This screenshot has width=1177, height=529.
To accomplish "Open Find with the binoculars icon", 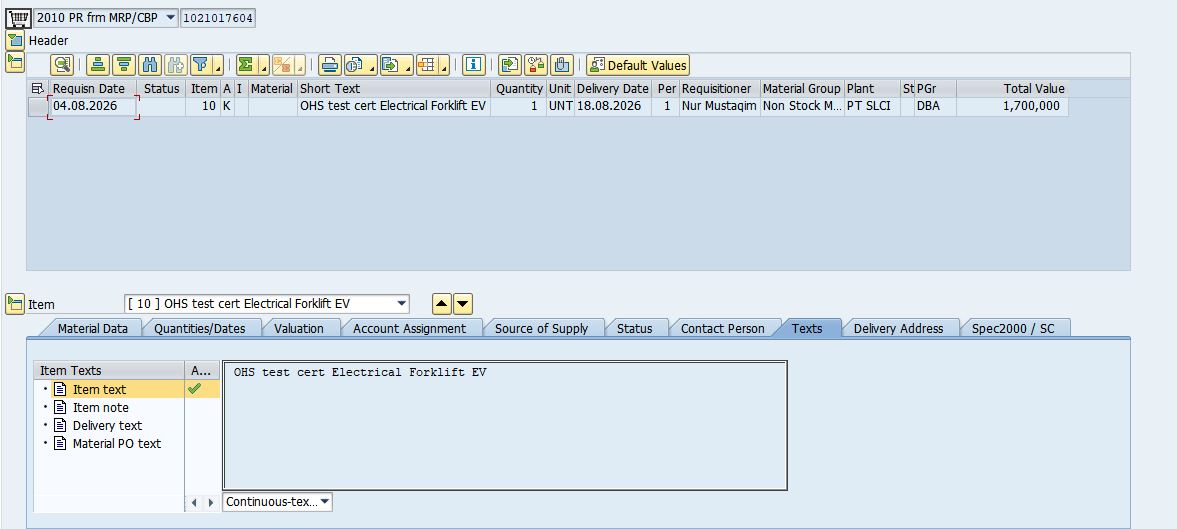I will [x=150, y=65].
